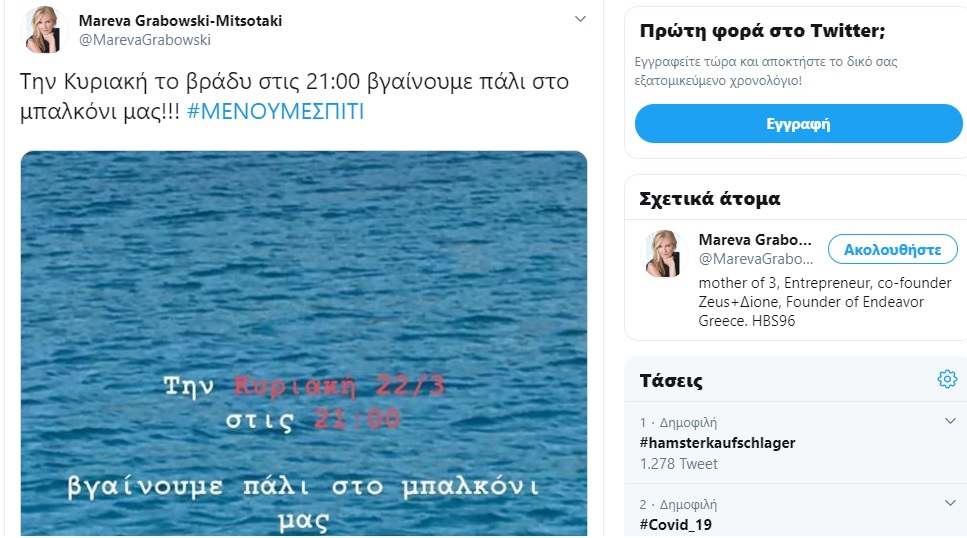Click the Mareva Grabo... name in related people

click(x=755, y=239)
